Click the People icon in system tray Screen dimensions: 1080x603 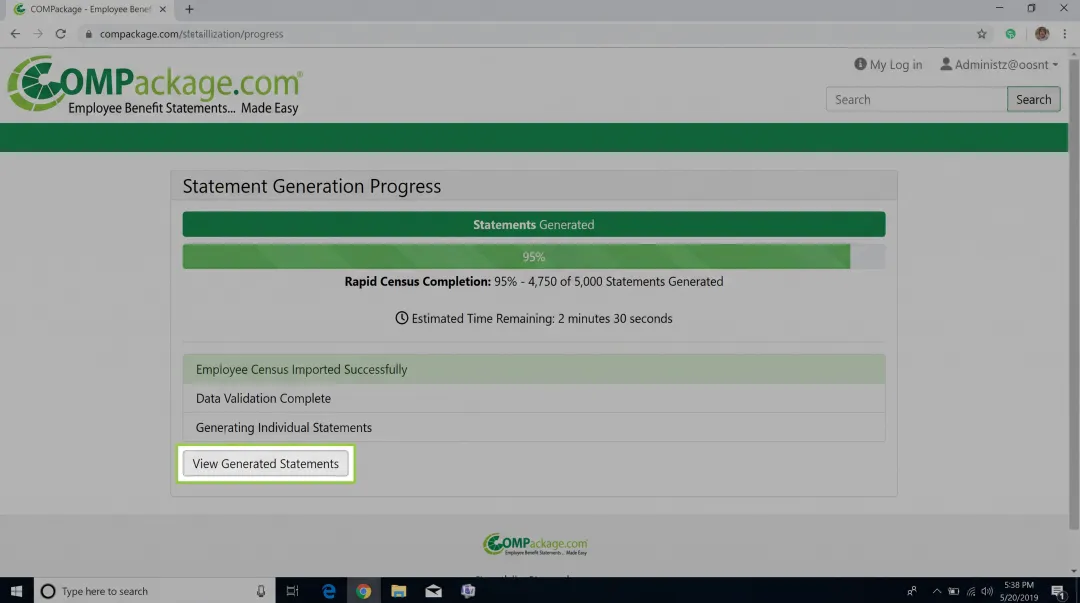click(912, 591)
